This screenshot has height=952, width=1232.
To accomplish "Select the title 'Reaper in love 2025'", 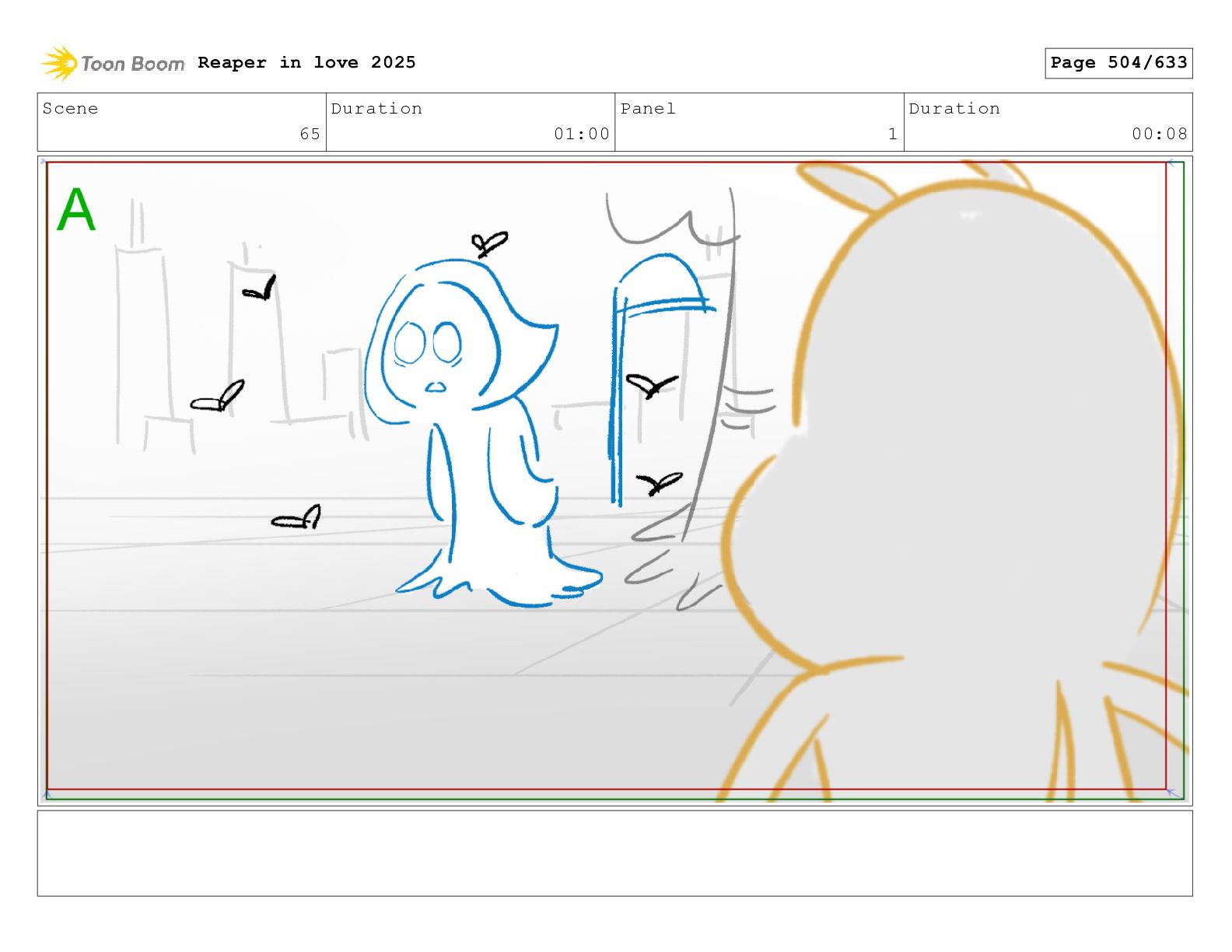I will tap(306, 62).
